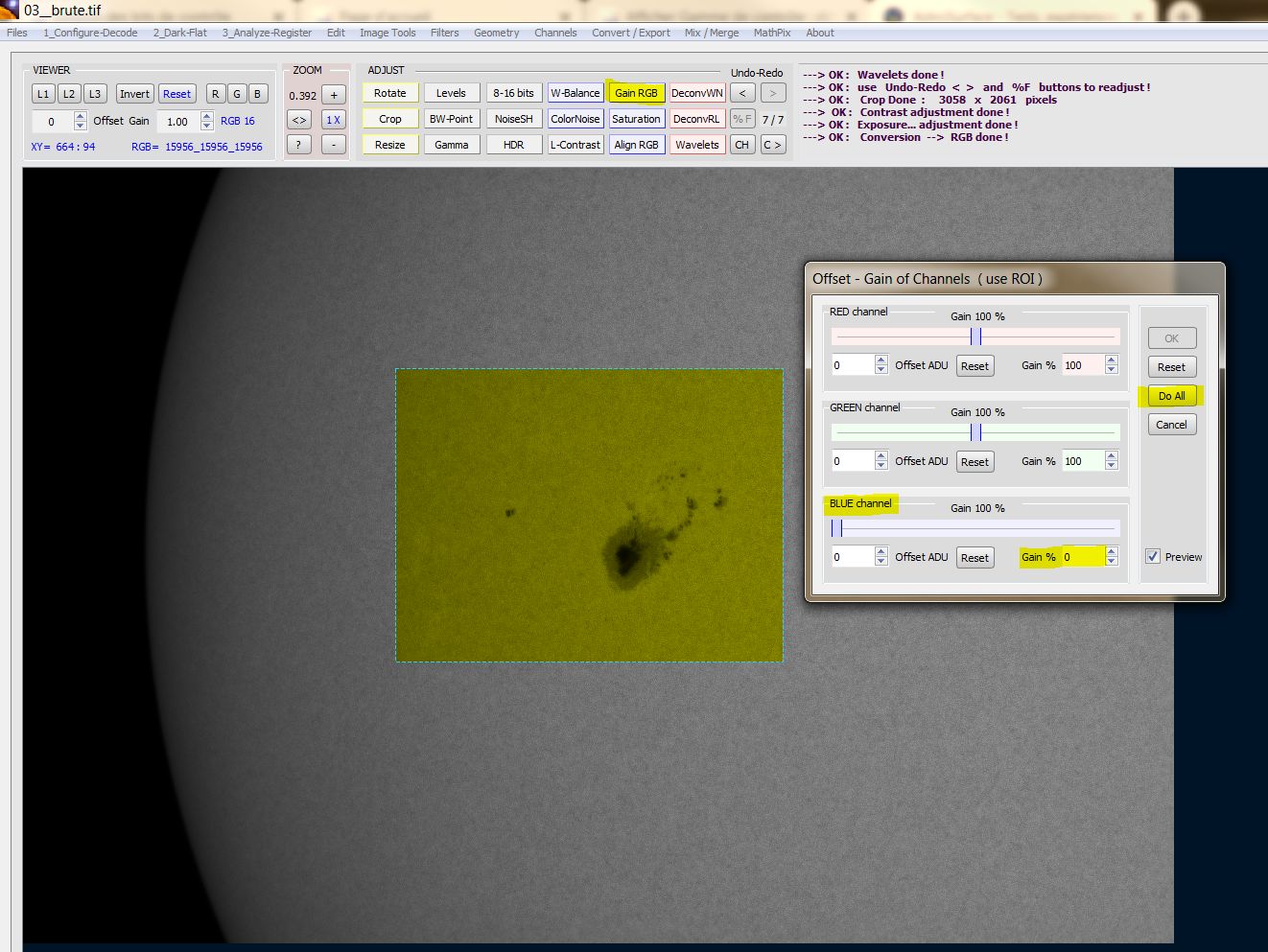Show only the B channel
The height and width of the screenshot is (952, 1268).
(x=258, y=94)
